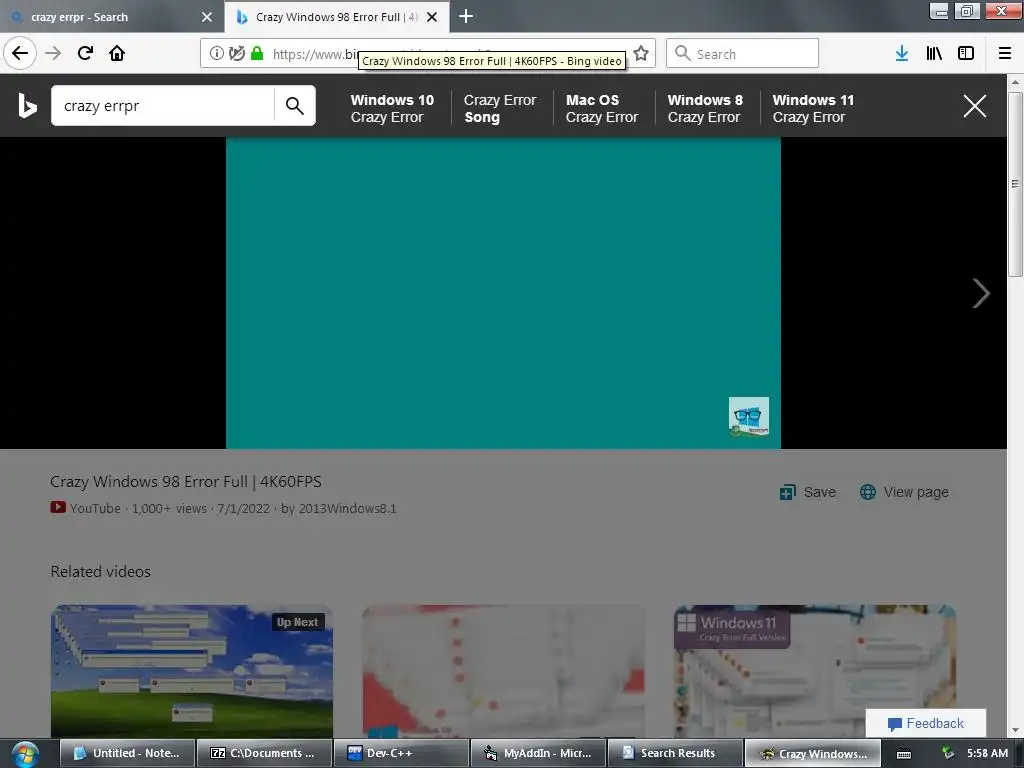
Task: Switch to C:\Documents 7-Zip window
Action: (264, 753)
